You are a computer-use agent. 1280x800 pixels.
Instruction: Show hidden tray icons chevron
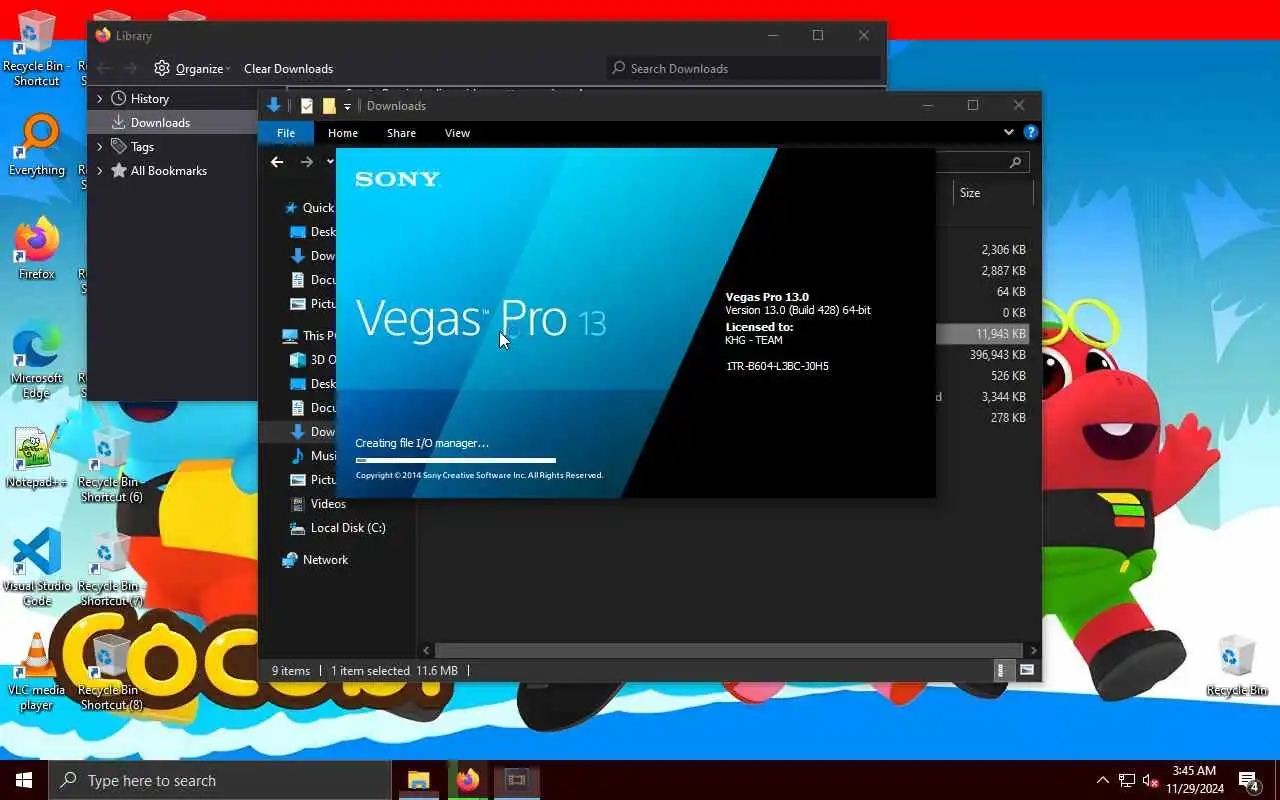(1102, 780)
